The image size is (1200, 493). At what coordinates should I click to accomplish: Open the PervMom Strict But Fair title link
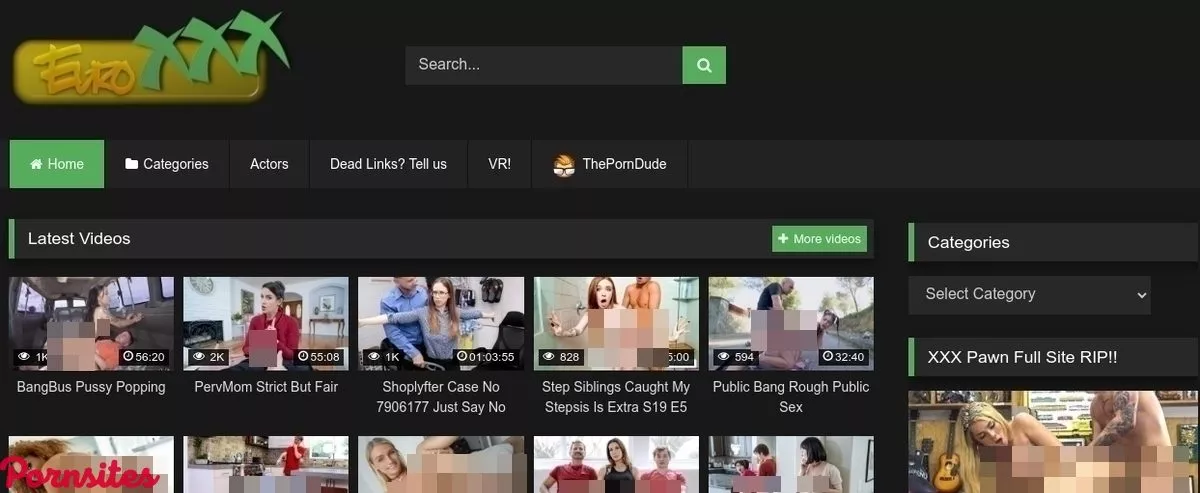266,387
